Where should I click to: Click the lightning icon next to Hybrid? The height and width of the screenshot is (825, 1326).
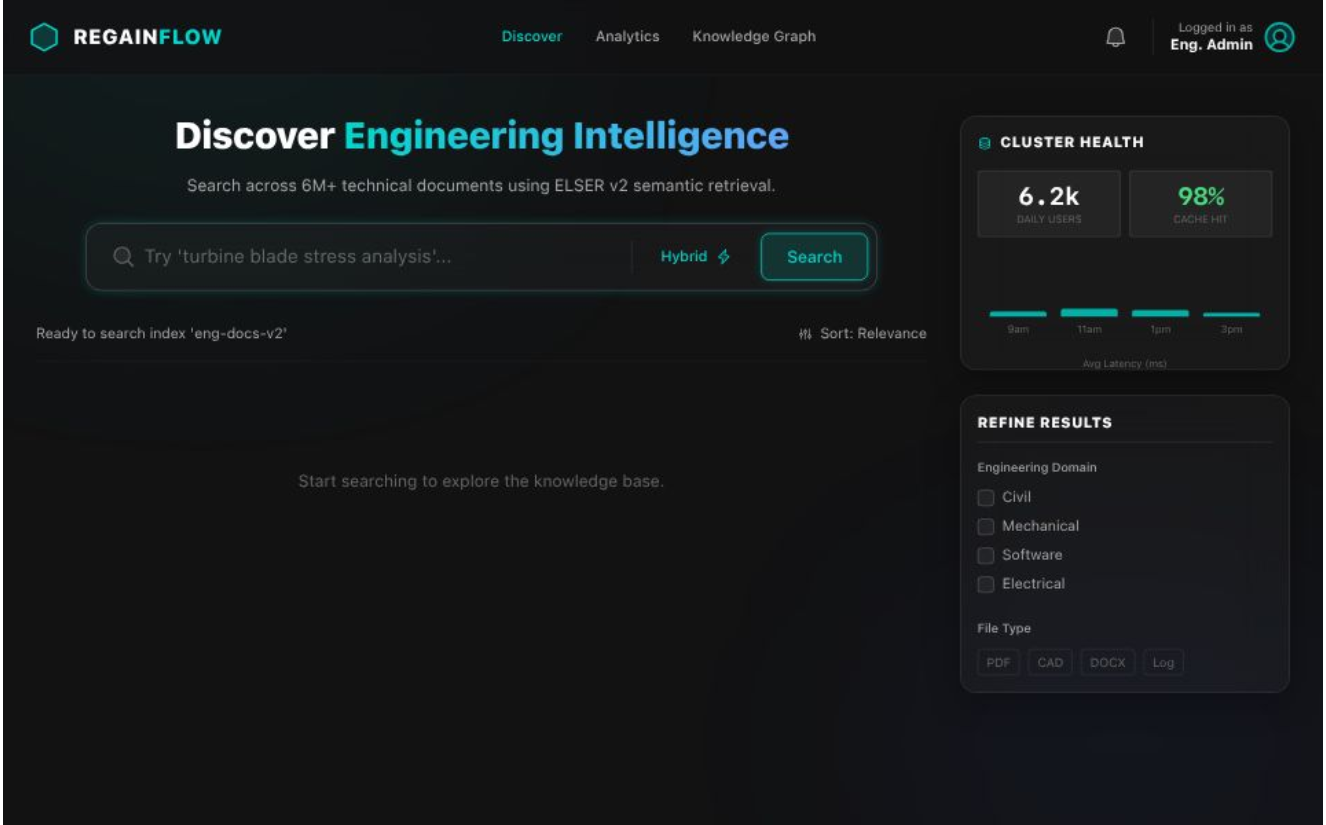[722, 256]
